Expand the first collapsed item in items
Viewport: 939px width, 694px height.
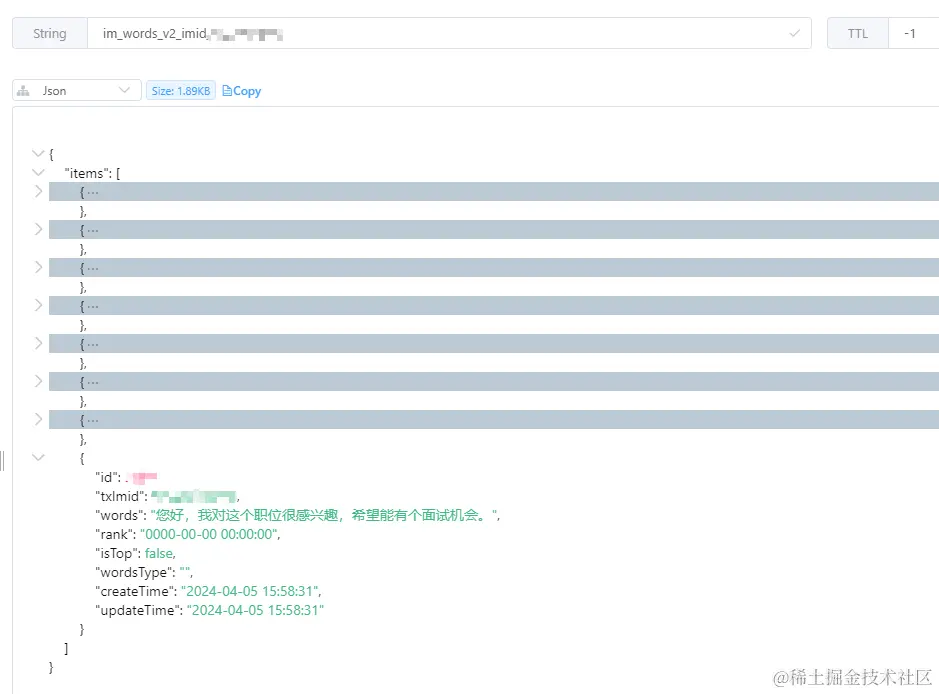(x=38, y=192)
